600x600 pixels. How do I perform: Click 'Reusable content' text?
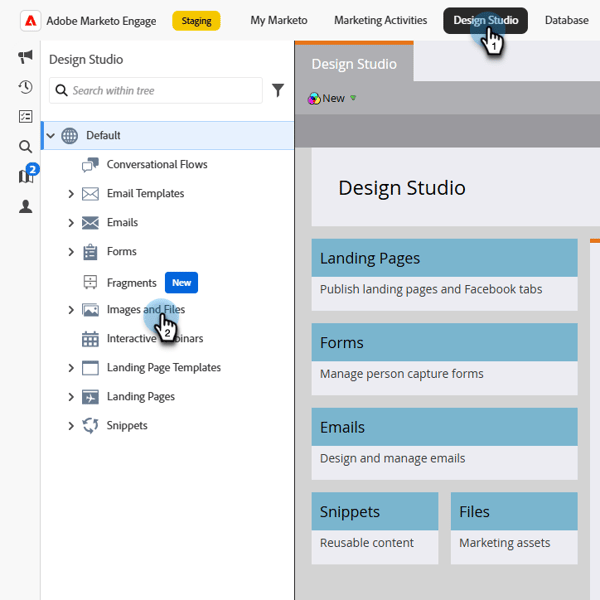367,543
